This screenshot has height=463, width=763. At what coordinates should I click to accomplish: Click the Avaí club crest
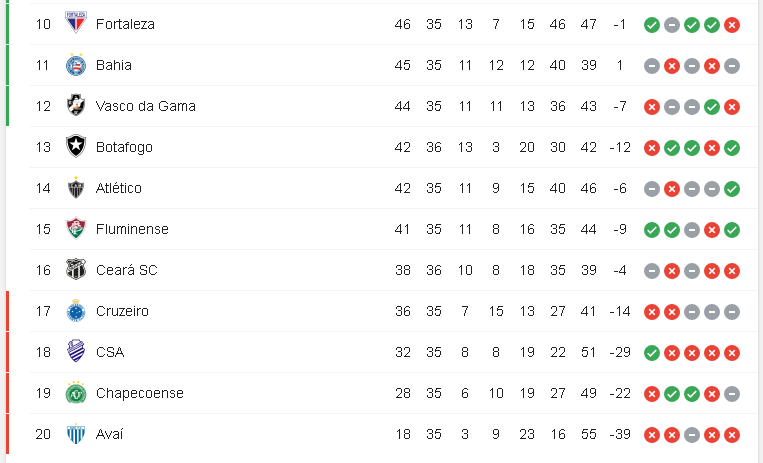point(76,434)
